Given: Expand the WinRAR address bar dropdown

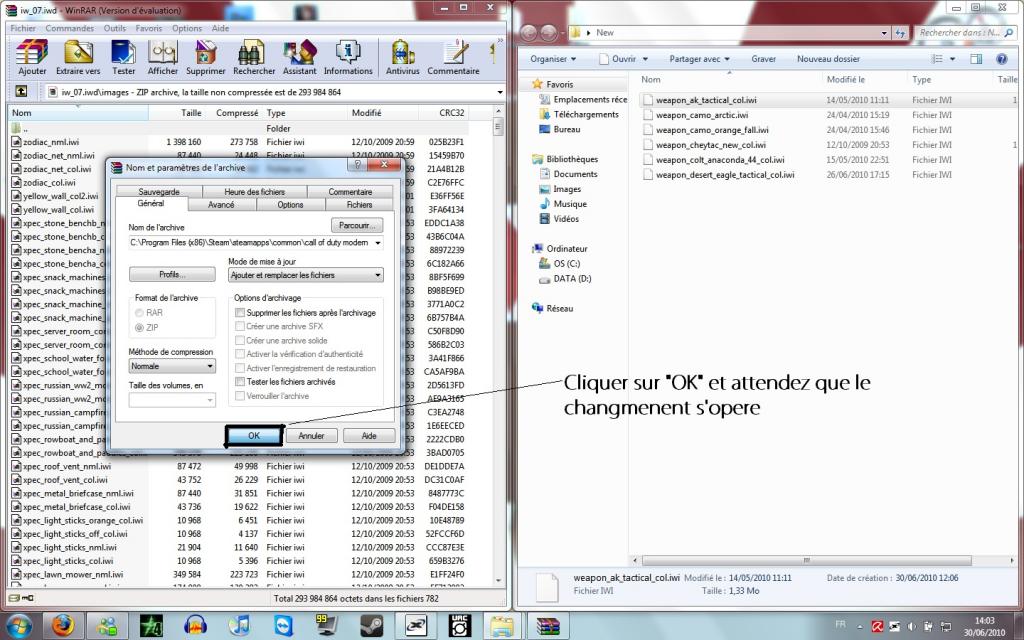Looking at the screenshot, I should (500, 92).
